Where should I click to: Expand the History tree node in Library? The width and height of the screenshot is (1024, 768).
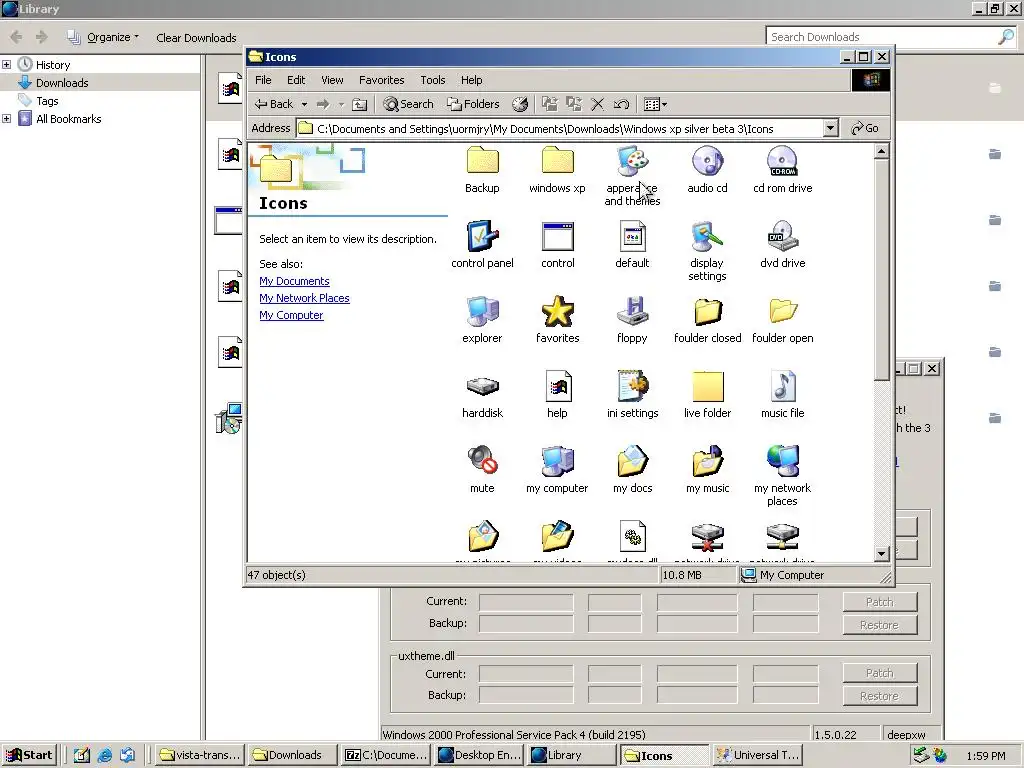click(x=7, y=65)
